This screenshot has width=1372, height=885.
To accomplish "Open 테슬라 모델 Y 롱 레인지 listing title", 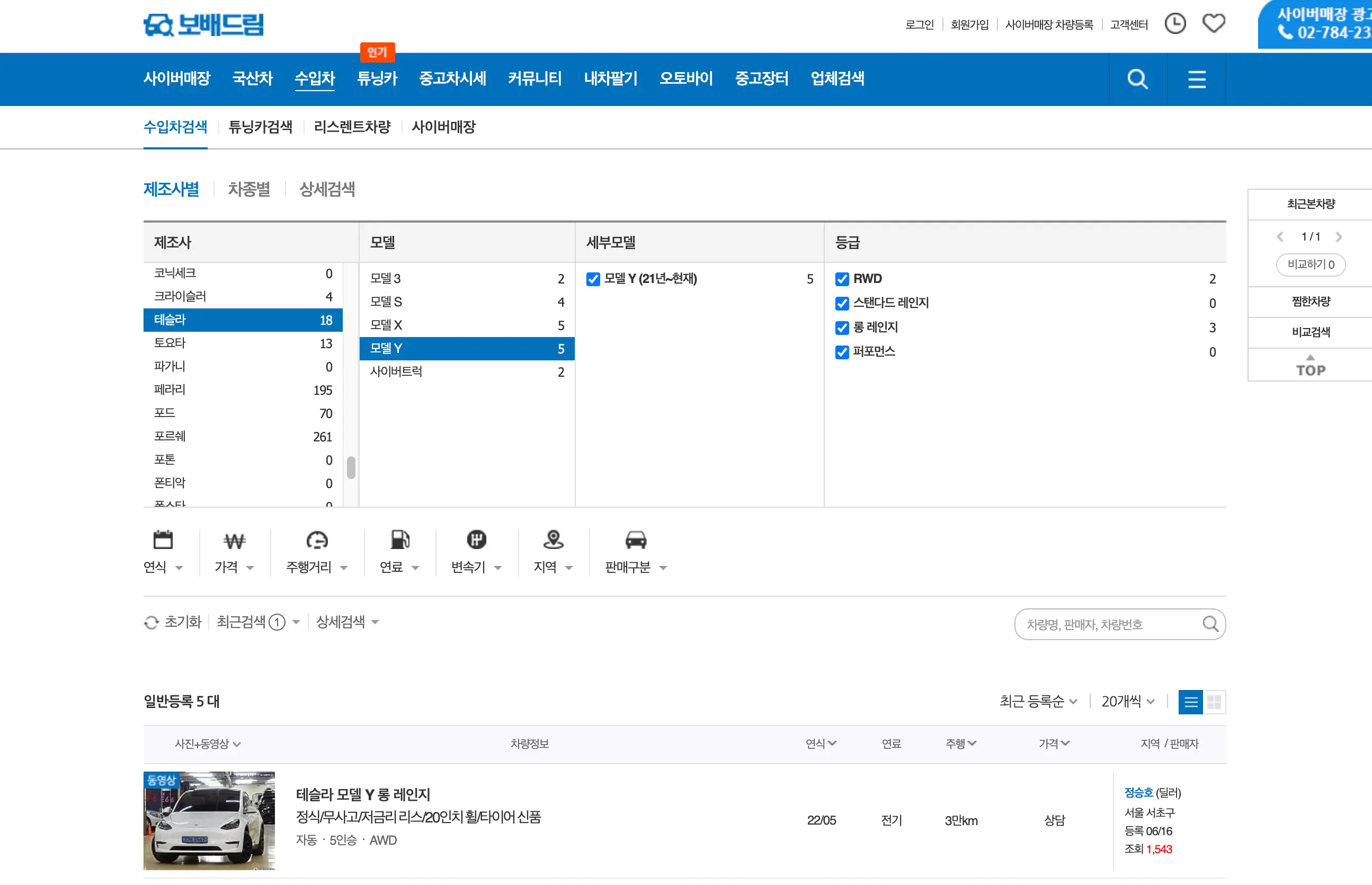I will 363,794.
